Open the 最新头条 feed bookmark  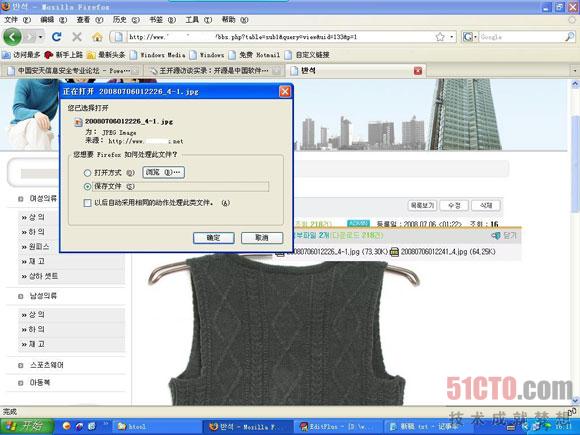[x=106, y=55]
